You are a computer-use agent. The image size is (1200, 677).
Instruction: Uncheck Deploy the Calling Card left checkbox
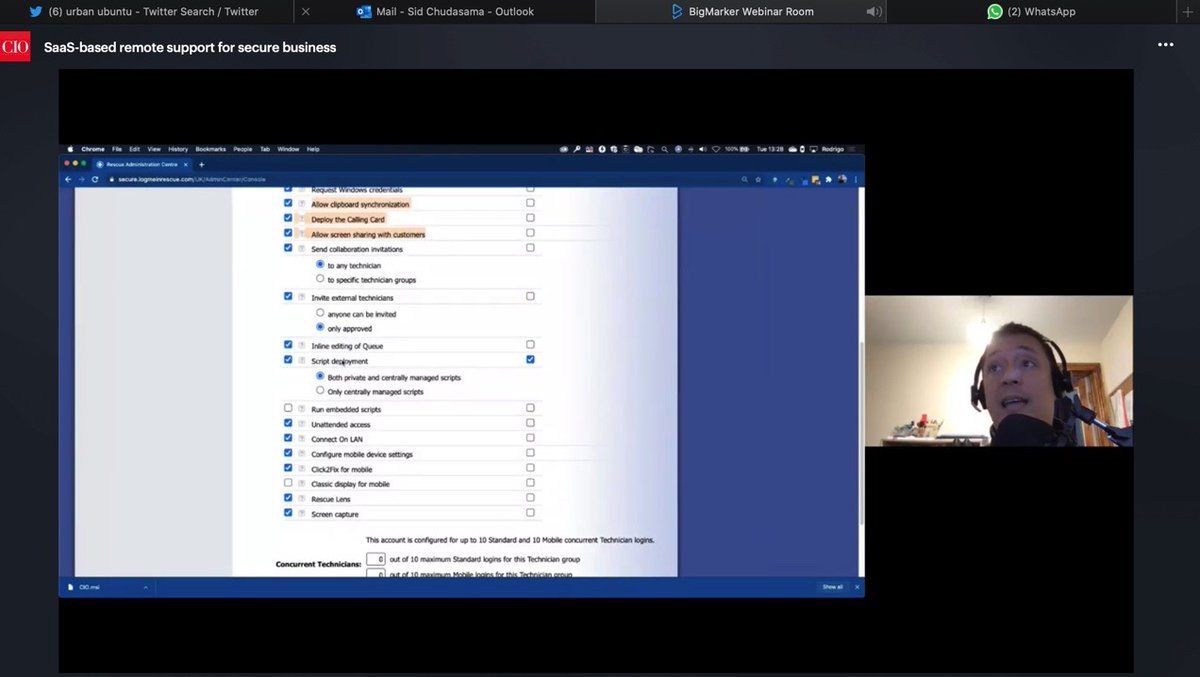288,218
